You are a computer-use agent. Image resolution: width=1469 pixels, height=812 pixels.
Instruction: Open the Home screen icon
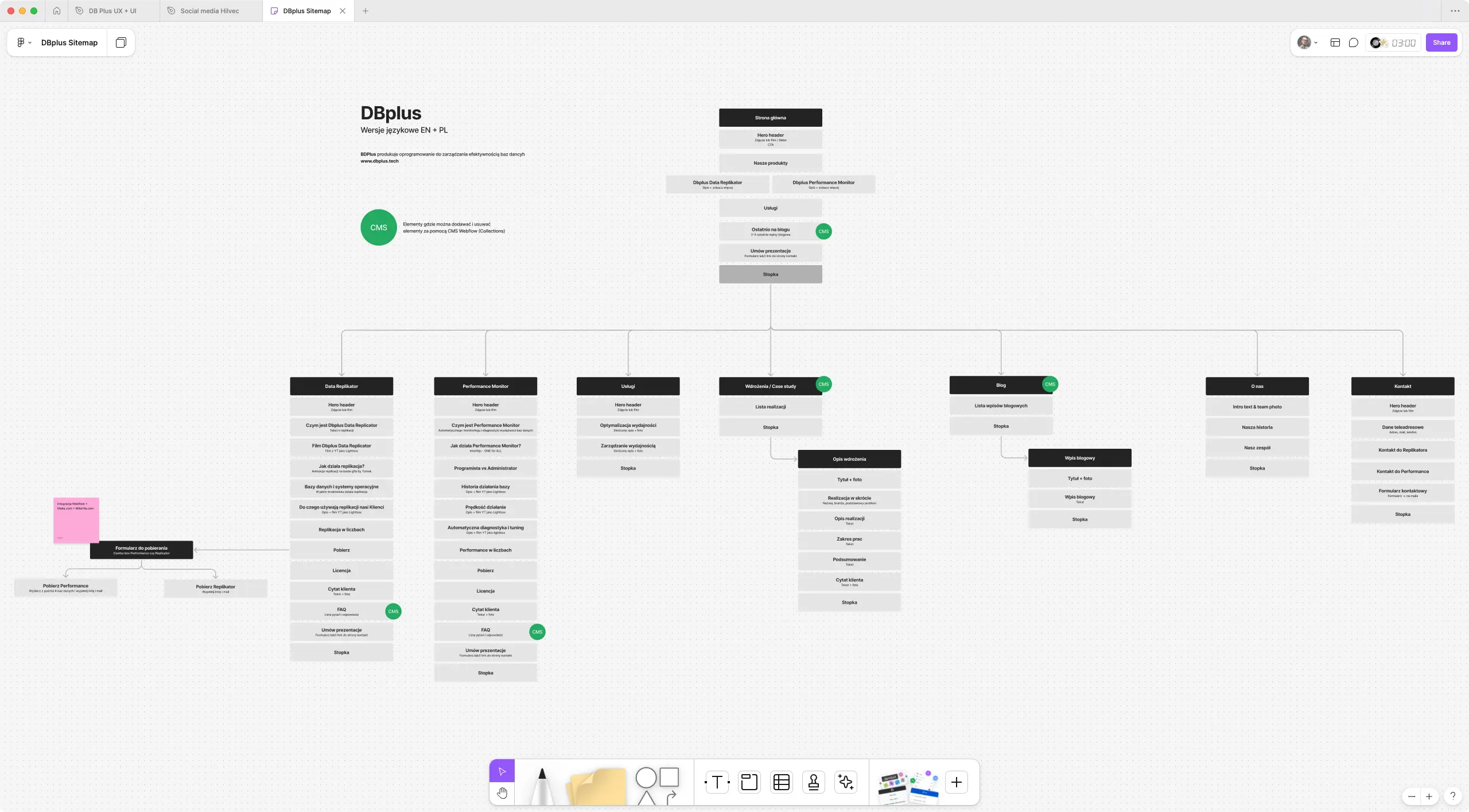(x=56, y=11)
